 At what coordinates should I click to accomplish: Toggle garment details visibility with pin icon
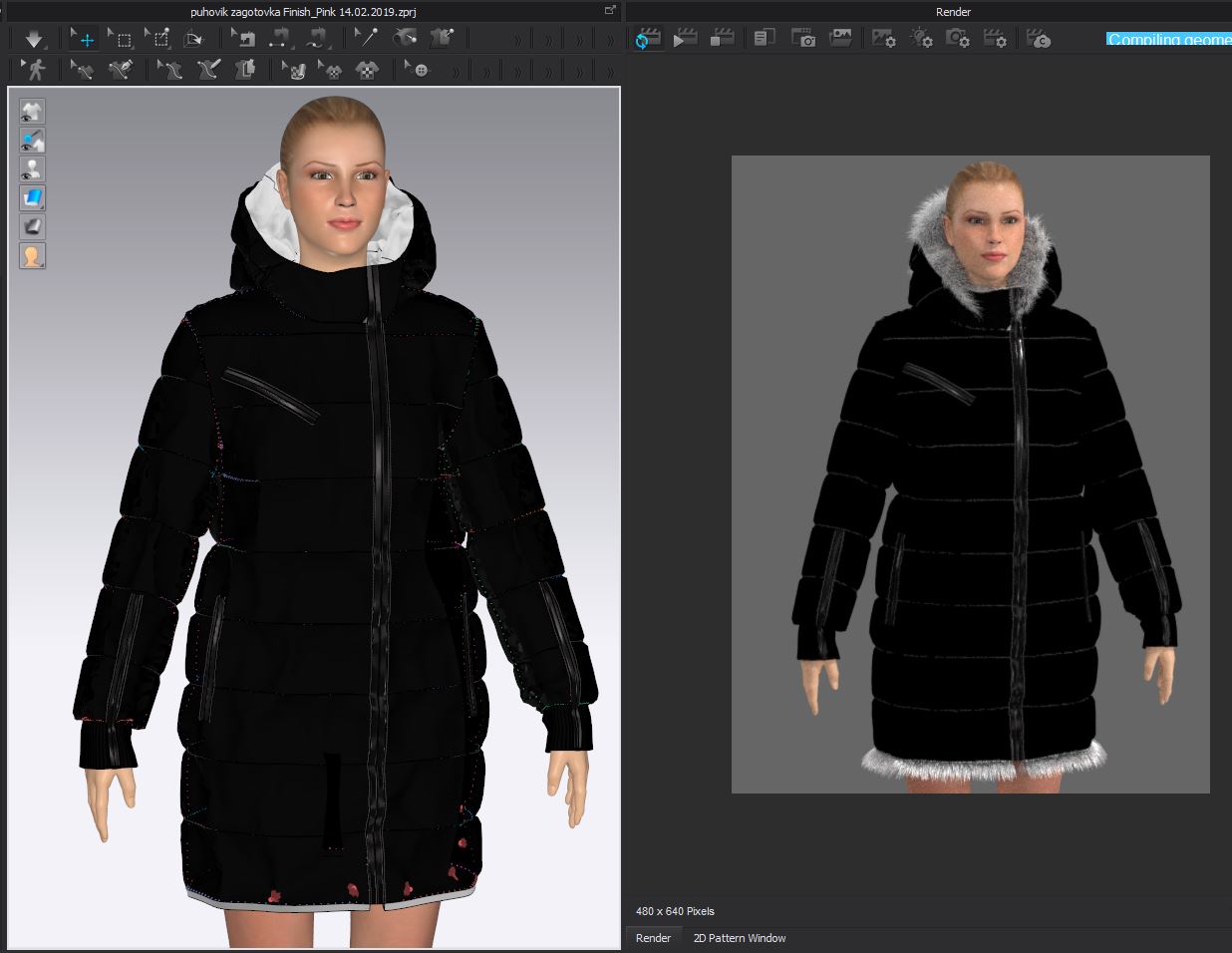tap(32, 140)
